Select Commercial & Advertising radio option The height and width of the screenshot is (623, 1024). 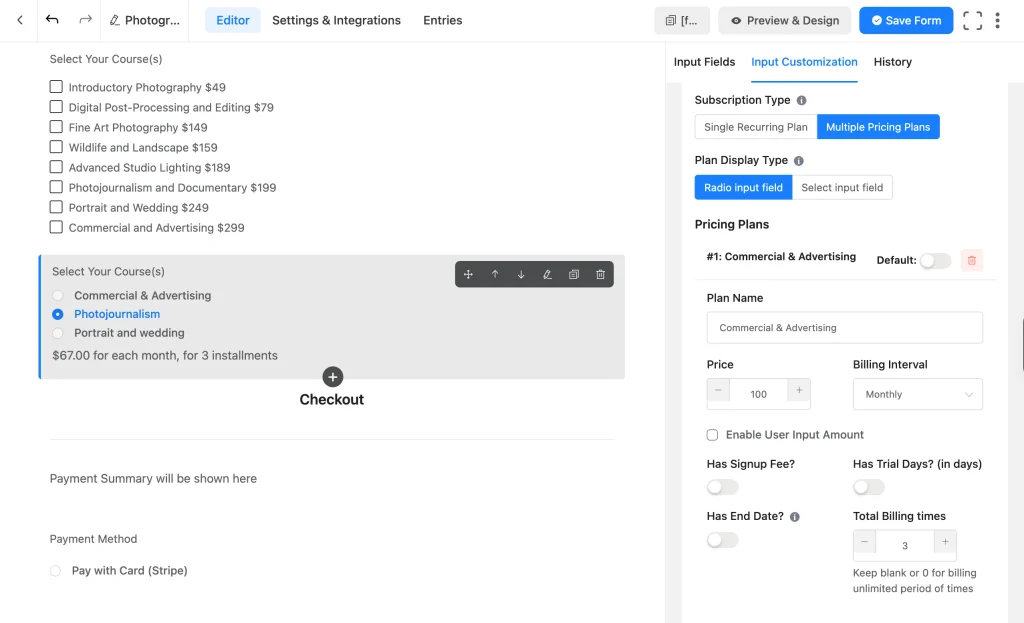(x=58, y=296)
